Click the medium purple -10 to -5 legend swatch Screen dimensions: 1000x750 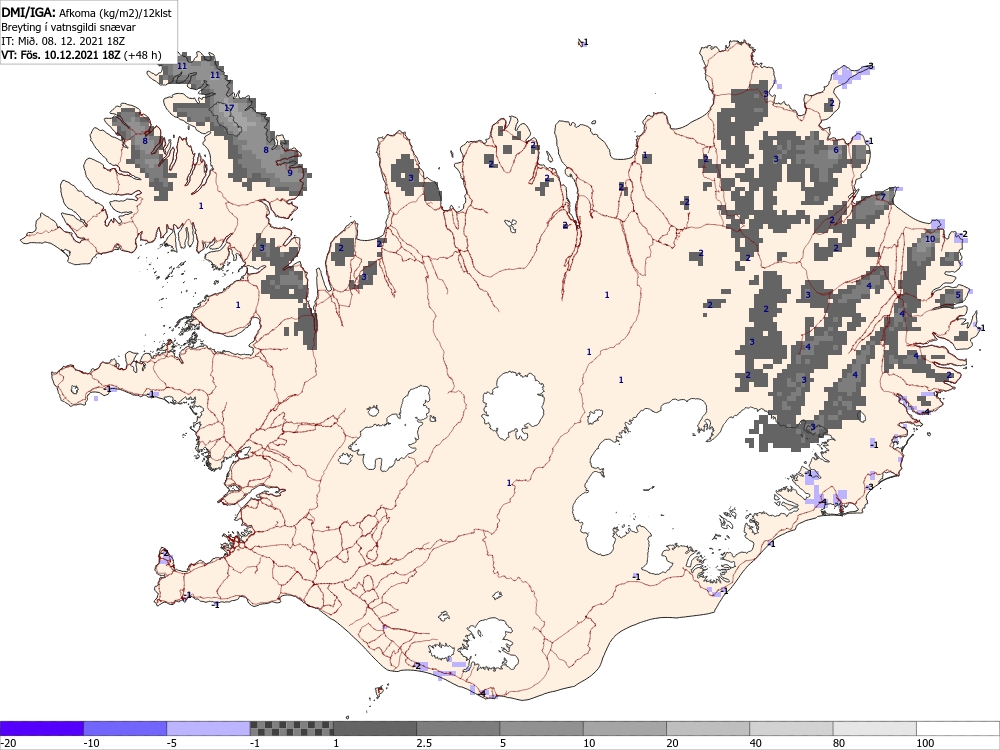[125, 728]
